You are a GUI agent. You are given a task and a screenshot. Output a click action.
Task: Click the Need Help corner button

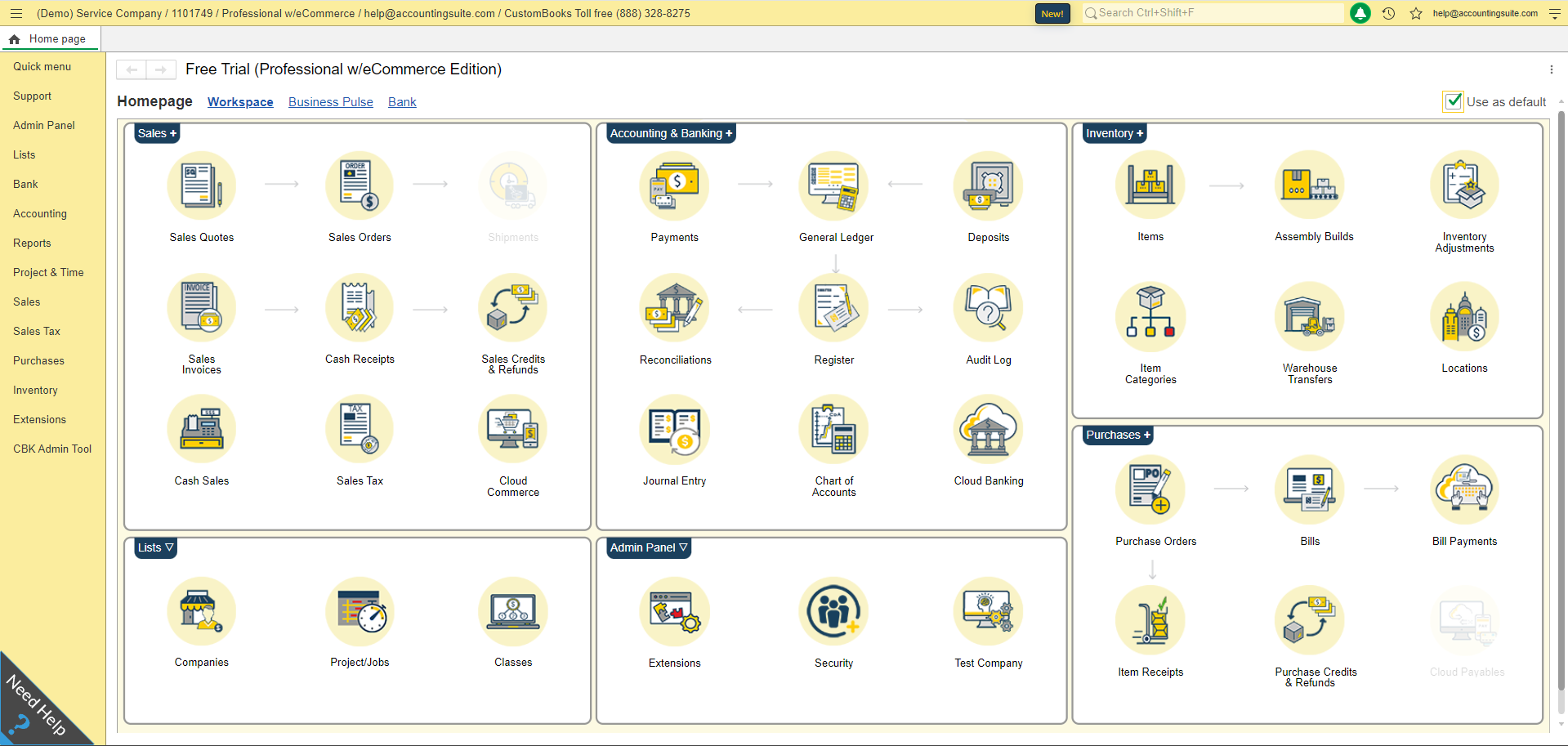37,708
